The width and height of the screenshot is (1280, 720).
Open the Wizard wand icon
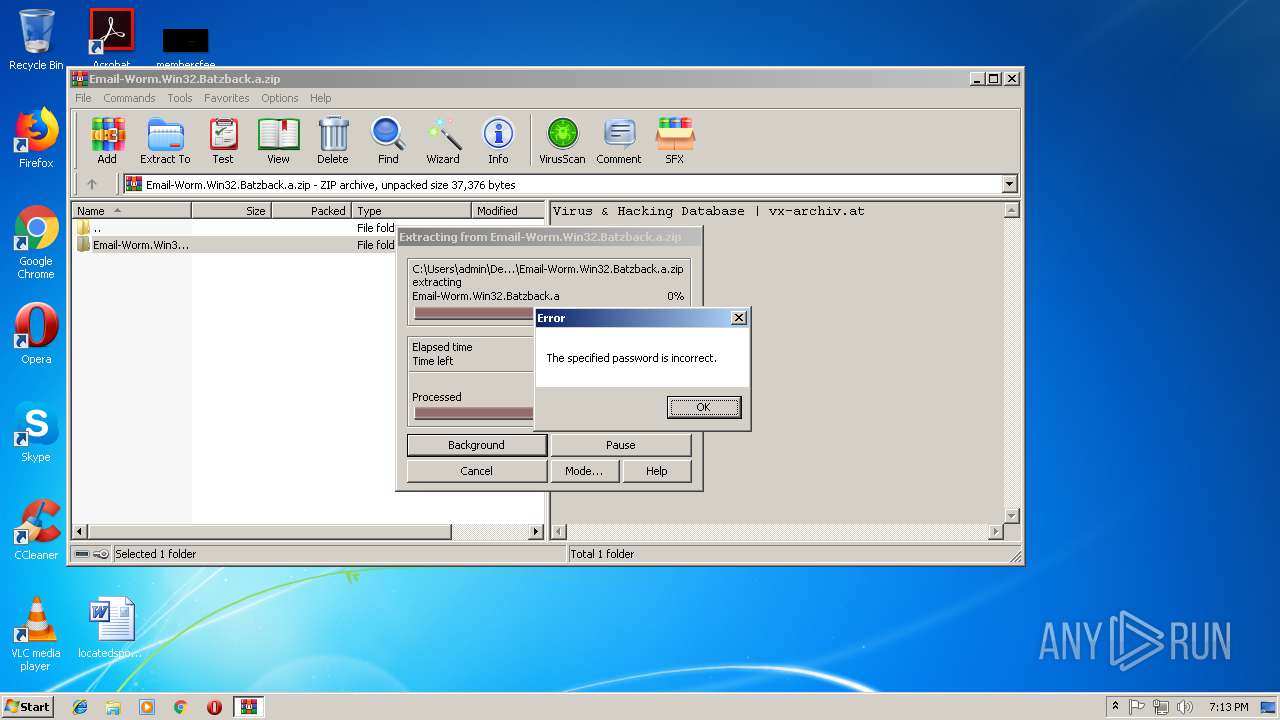(443, 140)
